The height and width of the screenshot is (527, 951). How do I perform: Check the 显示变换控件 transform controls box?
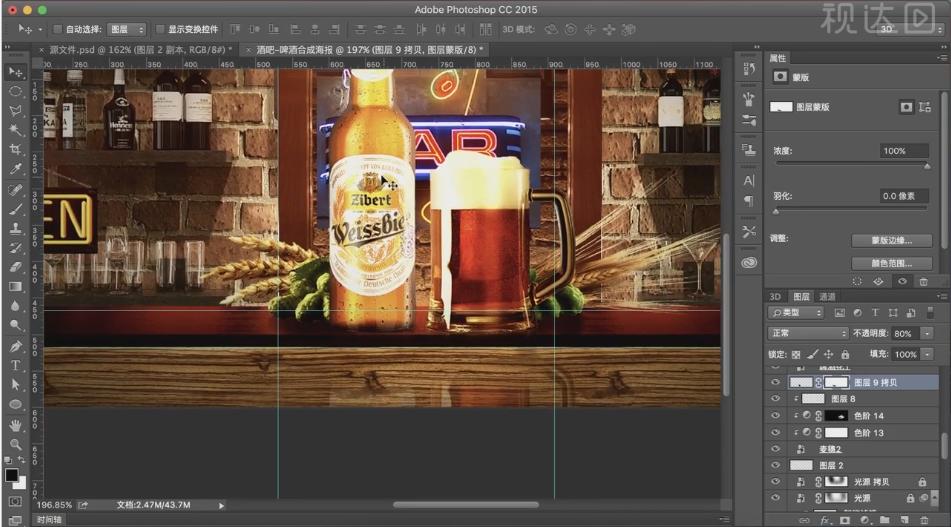pyautogui.click(x=160, y=29)
